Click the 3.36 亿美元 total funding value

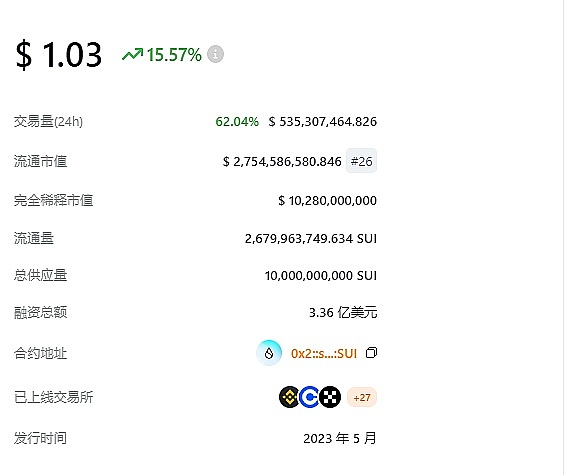343,312
